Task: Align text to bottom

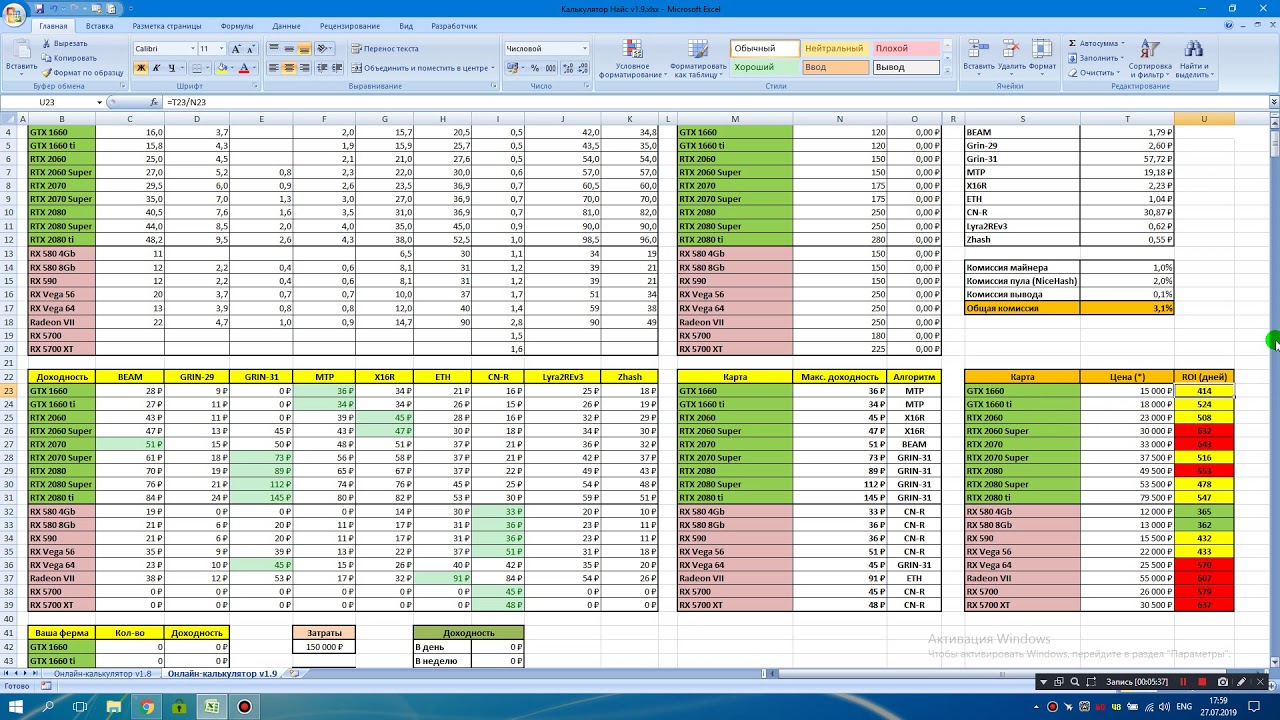Action: point(305,48)
